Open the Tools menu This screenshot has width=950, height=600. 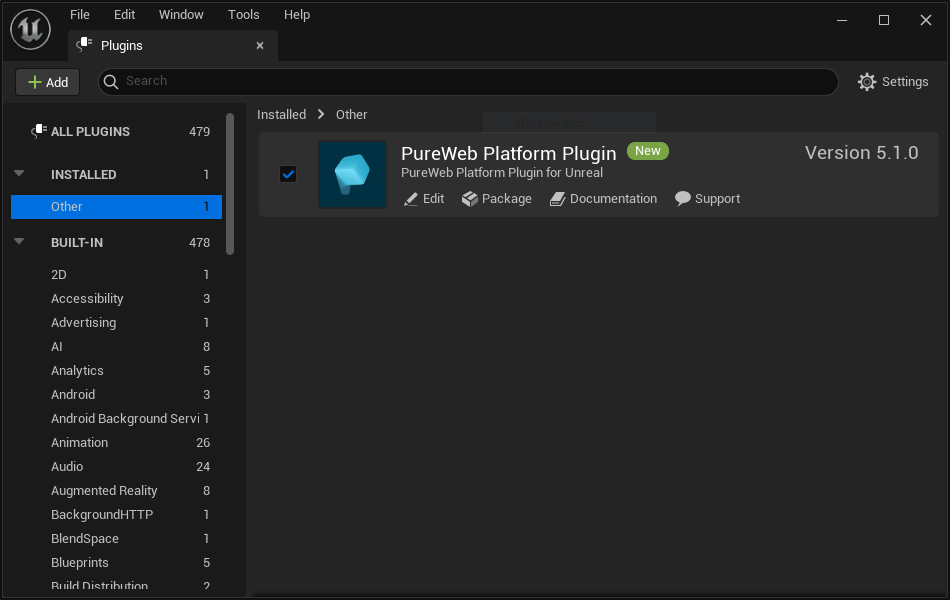tap(244, 15)
